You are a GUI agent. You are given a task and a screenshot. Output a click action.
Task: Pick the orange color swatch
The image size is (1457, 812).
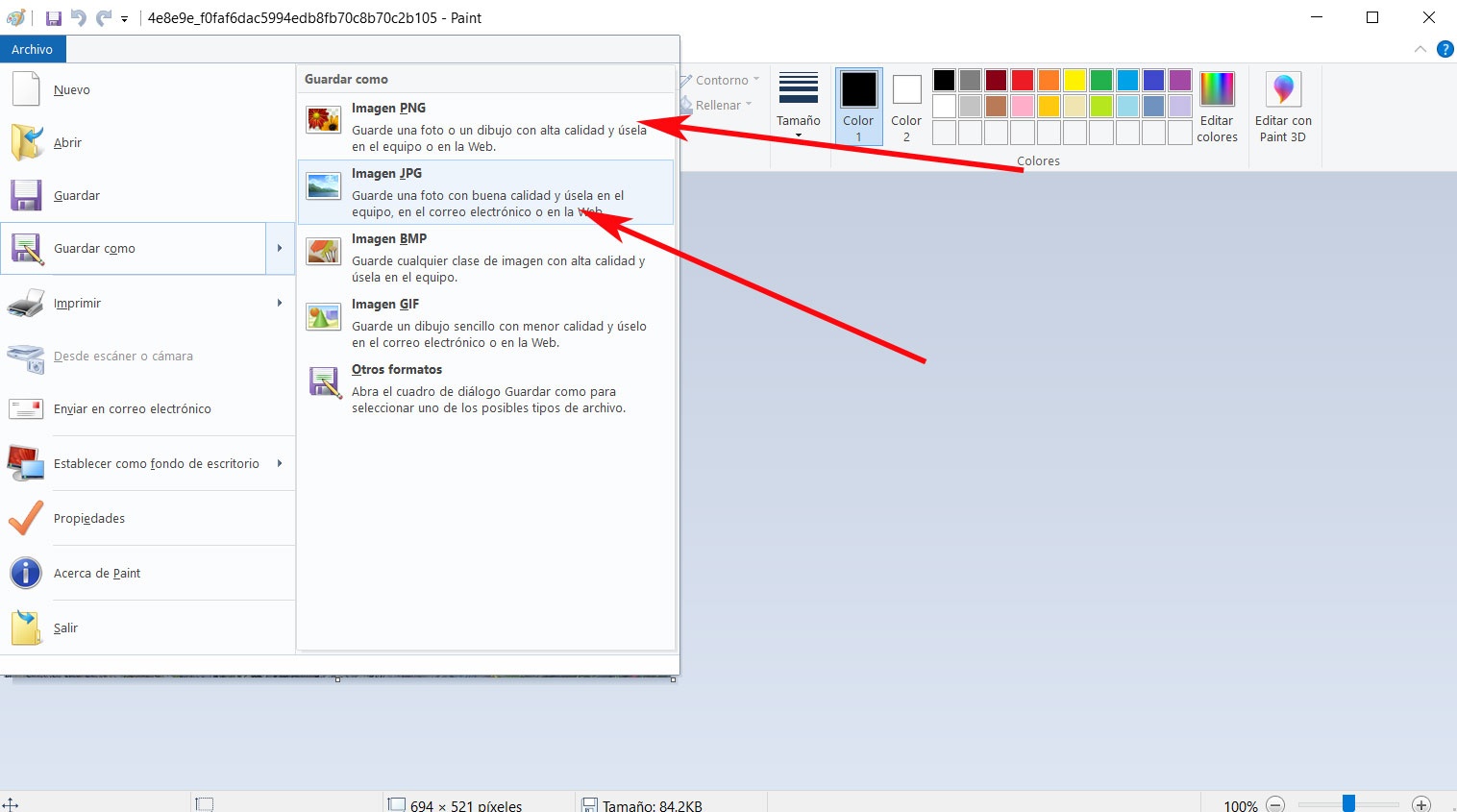tap(1049, 80)
